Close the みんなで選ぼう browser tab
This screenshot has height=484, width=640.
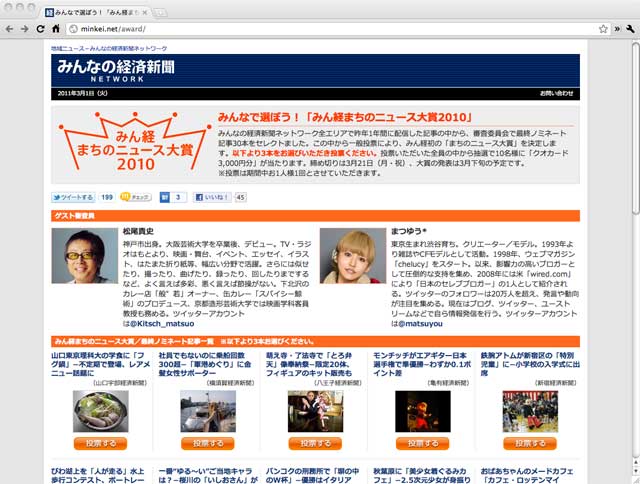click(x=144, y=13)
